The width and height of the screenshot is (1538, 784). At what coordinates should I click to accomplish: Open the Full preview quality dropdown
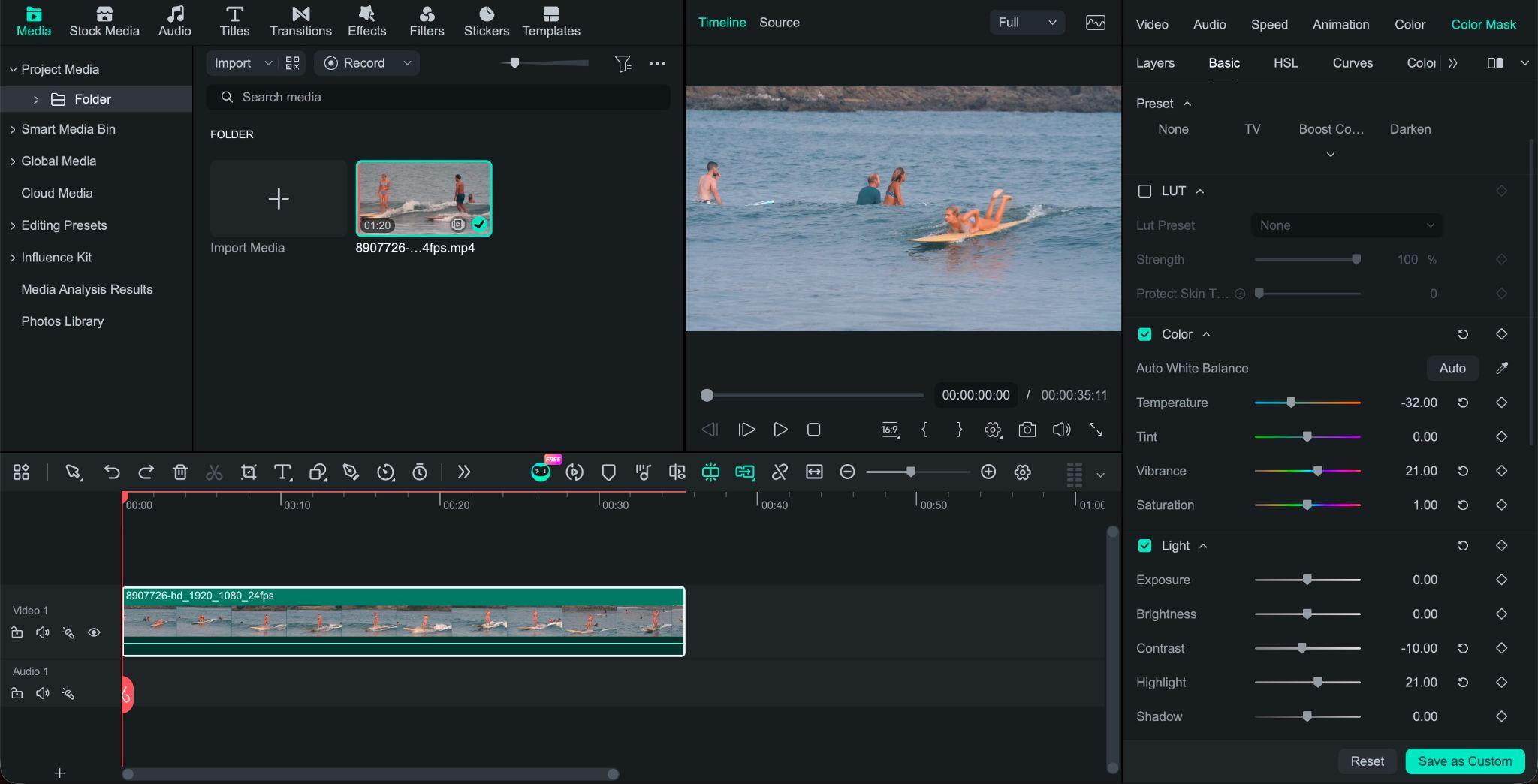[1027, 23]
